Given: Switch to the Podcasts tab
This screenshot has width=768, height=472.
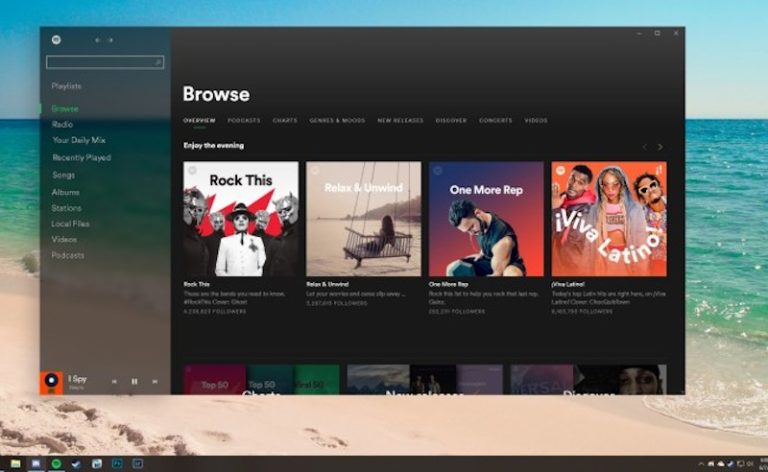Looking at the screenshot, I should tap(244, 120).
